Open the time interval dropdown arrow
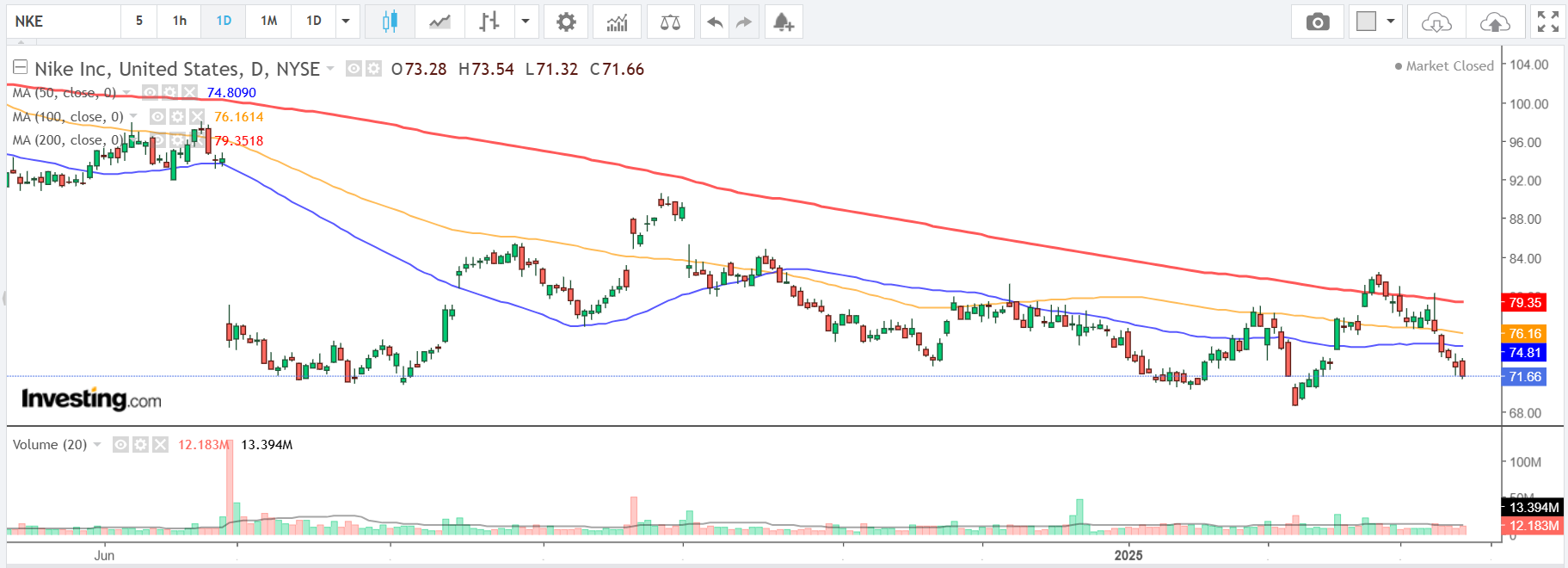Screen dimensions: 1568x568 346,22
